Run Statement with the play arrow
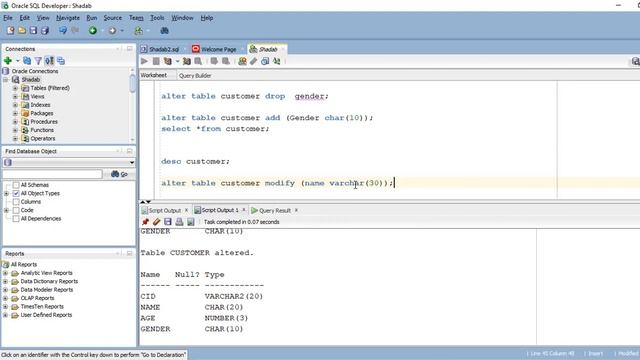The image size is (640, 360). point(144,61)
